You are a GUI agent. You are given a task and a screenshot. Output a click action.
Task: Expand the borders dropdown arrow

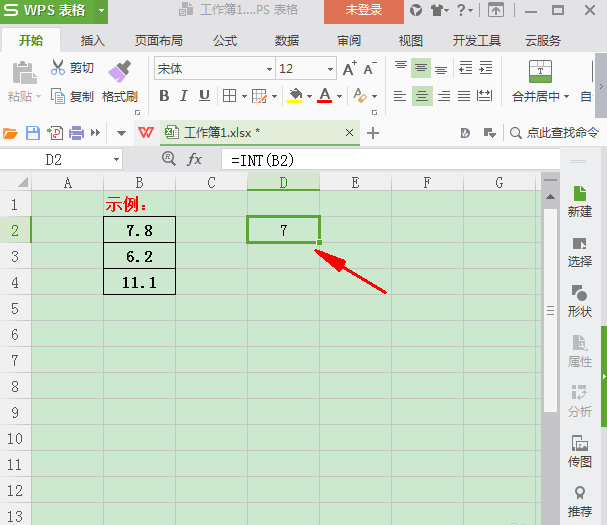tap(244, 96)
